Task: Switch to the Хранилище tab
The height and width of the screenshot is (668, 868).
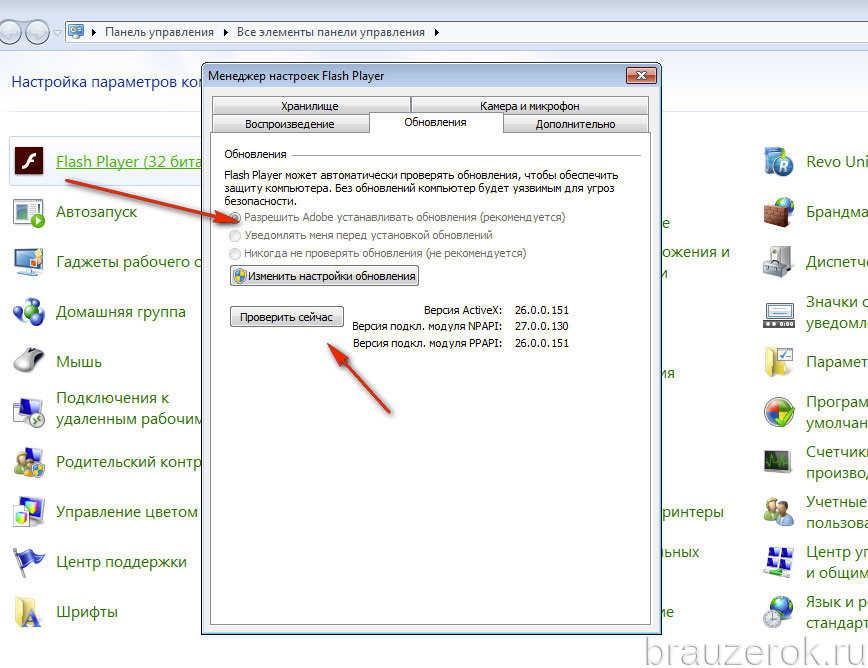Action: pos(311,105)
